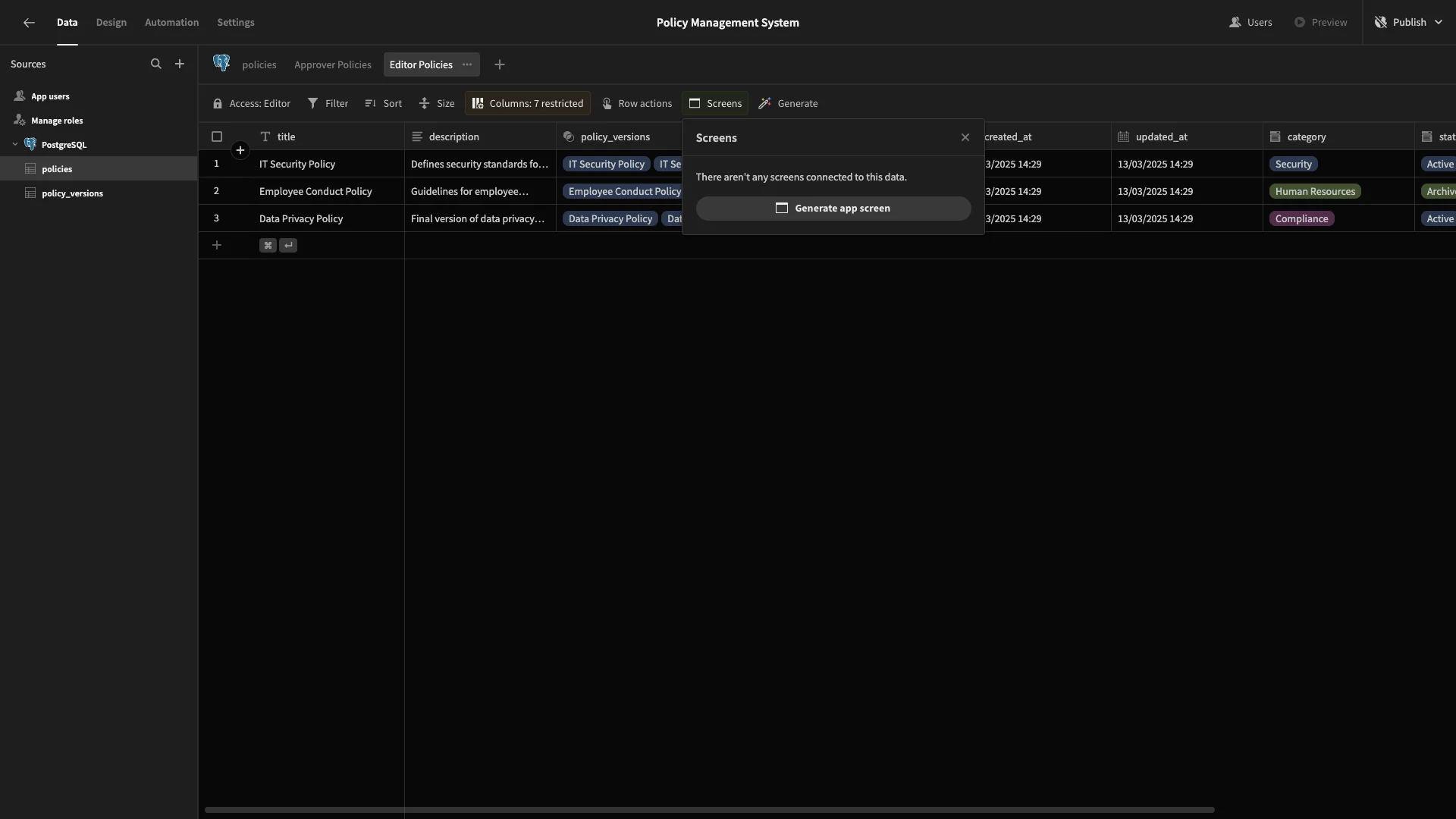
Task: Open Editor Policies view options ellipsis
Action: (x=467, y=64)
